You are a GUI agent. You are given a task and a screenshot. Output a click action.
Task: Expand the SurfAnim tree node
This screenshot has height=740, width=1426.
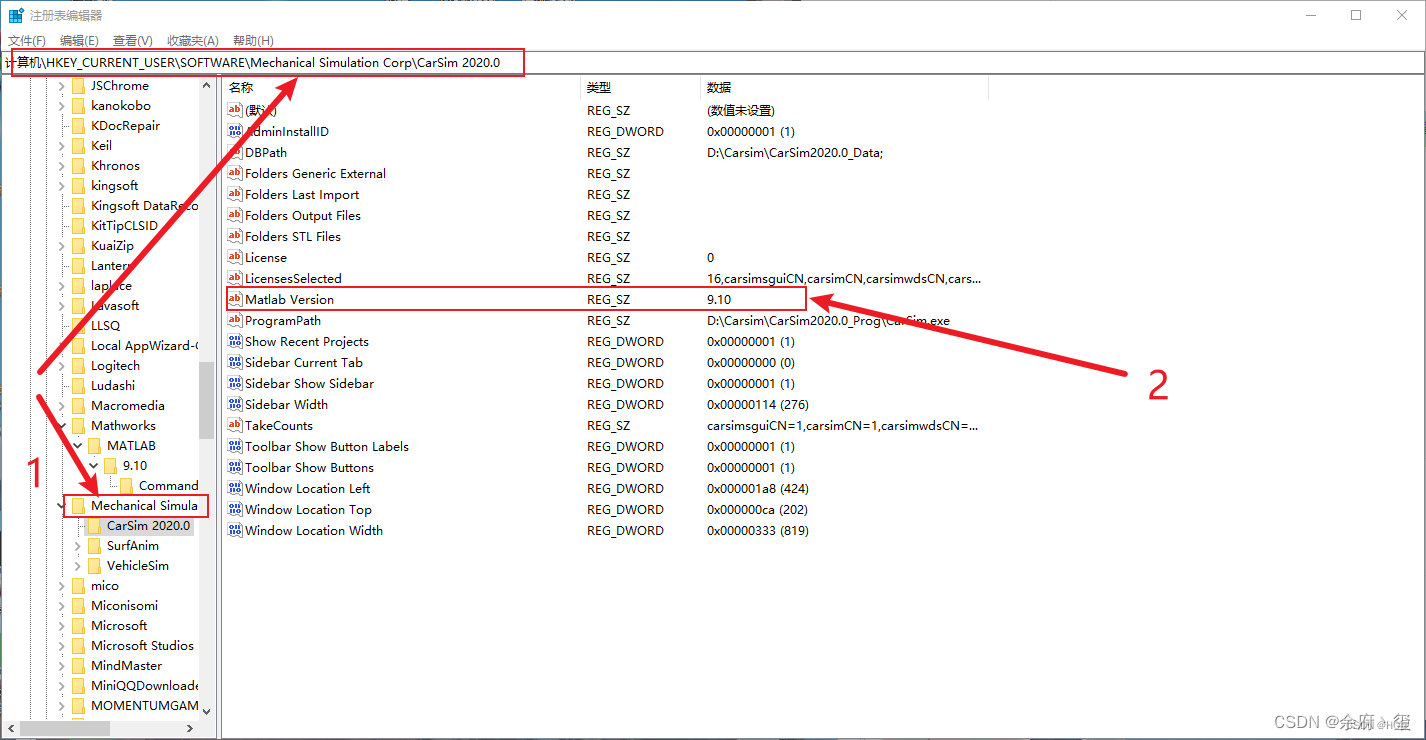78,545
